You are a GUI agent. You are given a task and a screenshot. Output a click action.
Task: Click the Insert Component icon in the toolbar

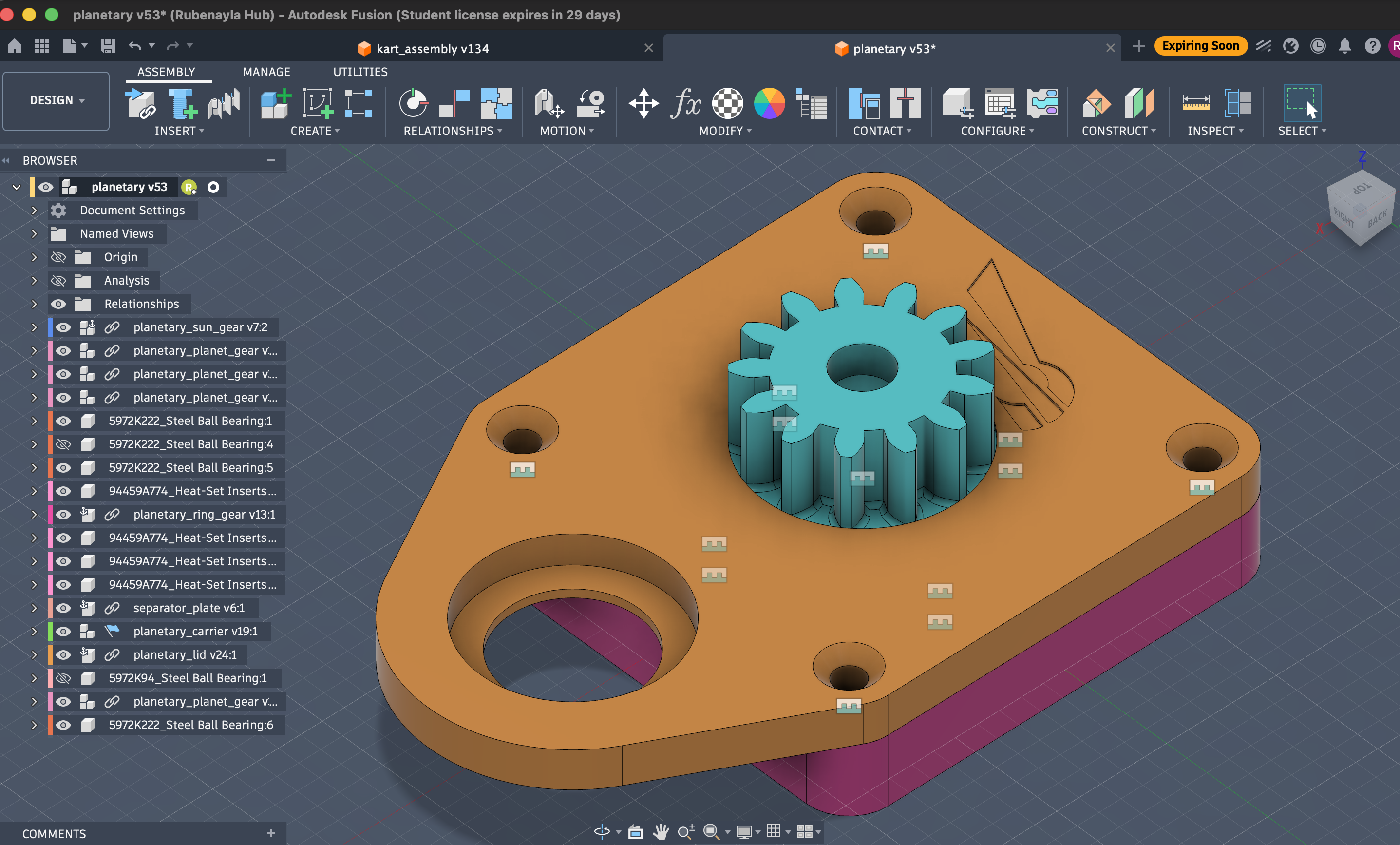tap(140, 103)
